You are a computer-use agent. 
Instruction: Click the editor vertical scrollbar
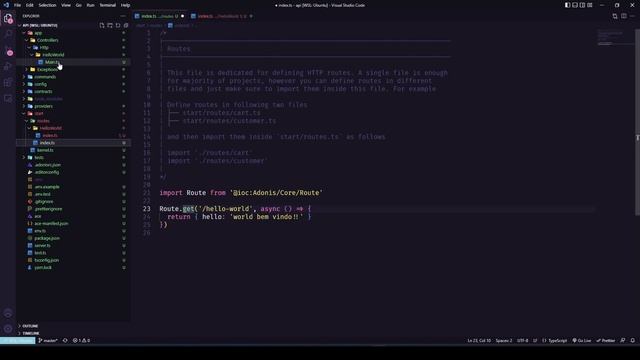click(x=637, y=122)
